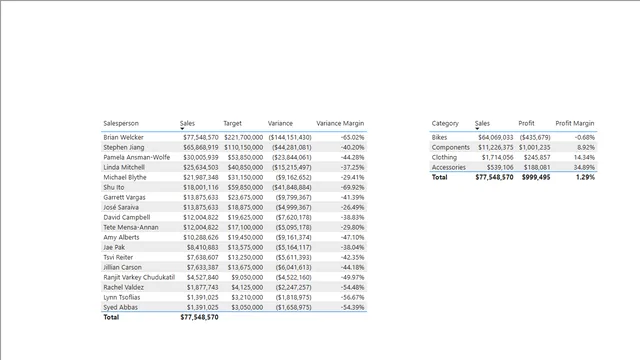Click total profit $999,495

click(536, 177)
